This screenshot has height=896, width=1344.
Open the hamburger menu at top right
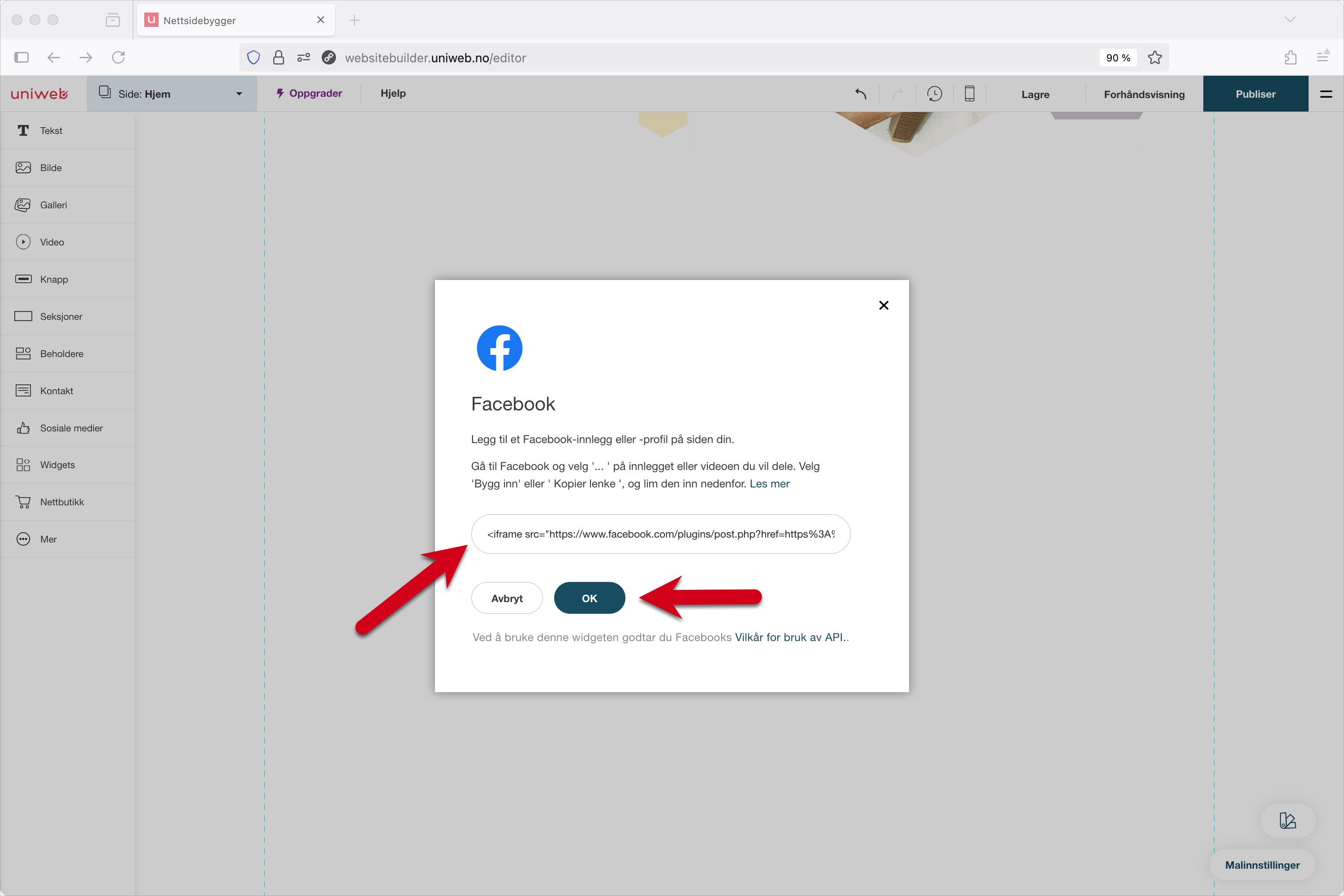[x=1326, y=94]
